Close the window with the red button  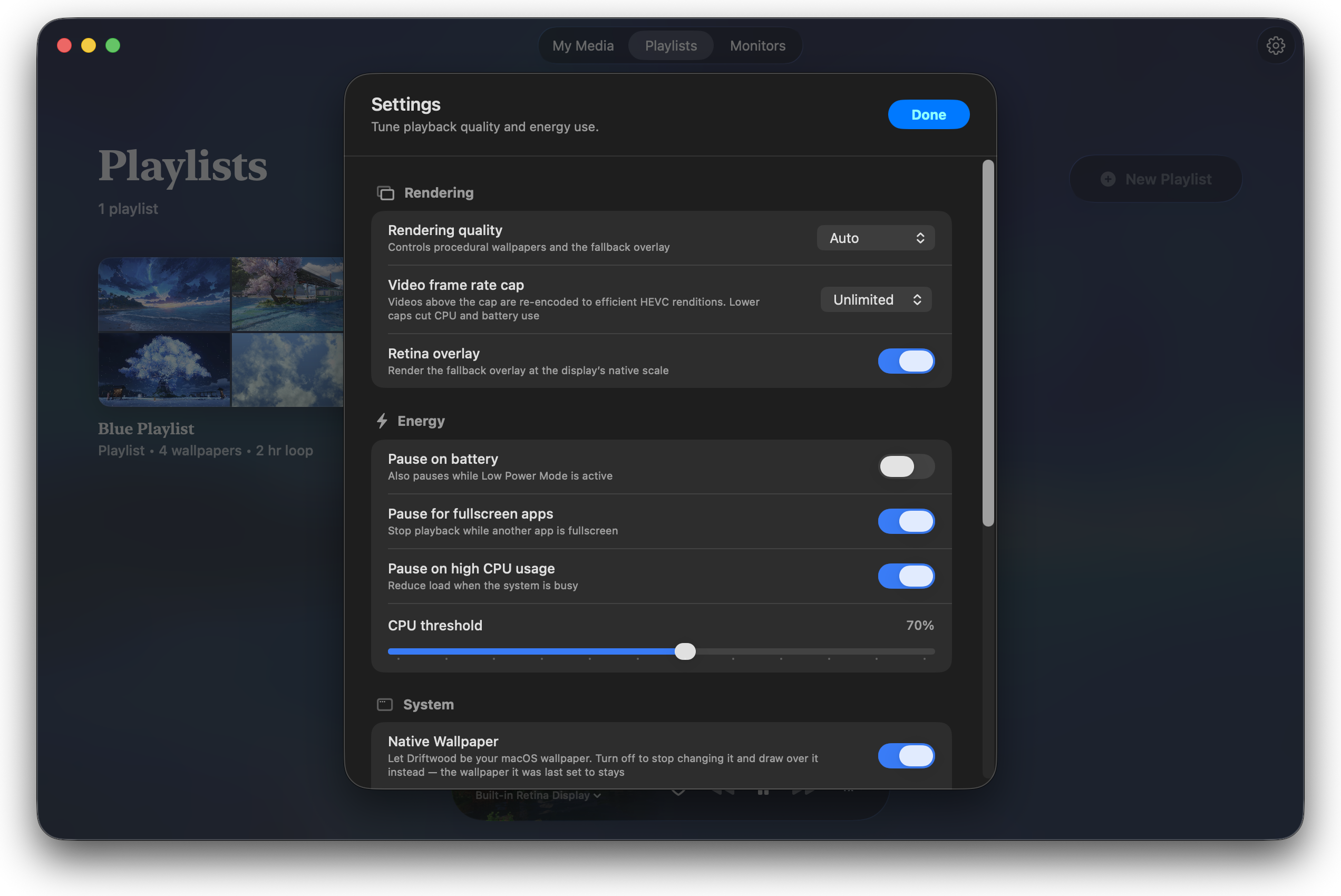pos(64,46)
